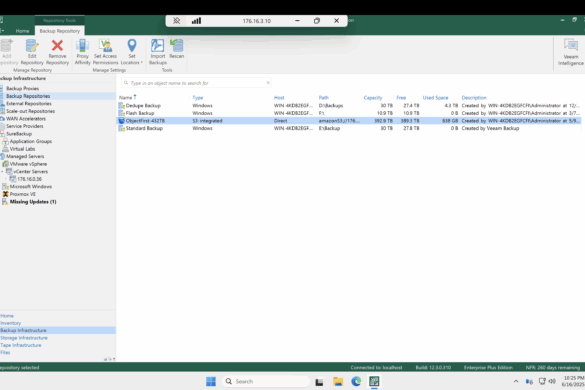The image size is (585, 390).
Task: Select the Dedupe Backup repository row
Action: (x=349, y=106)
